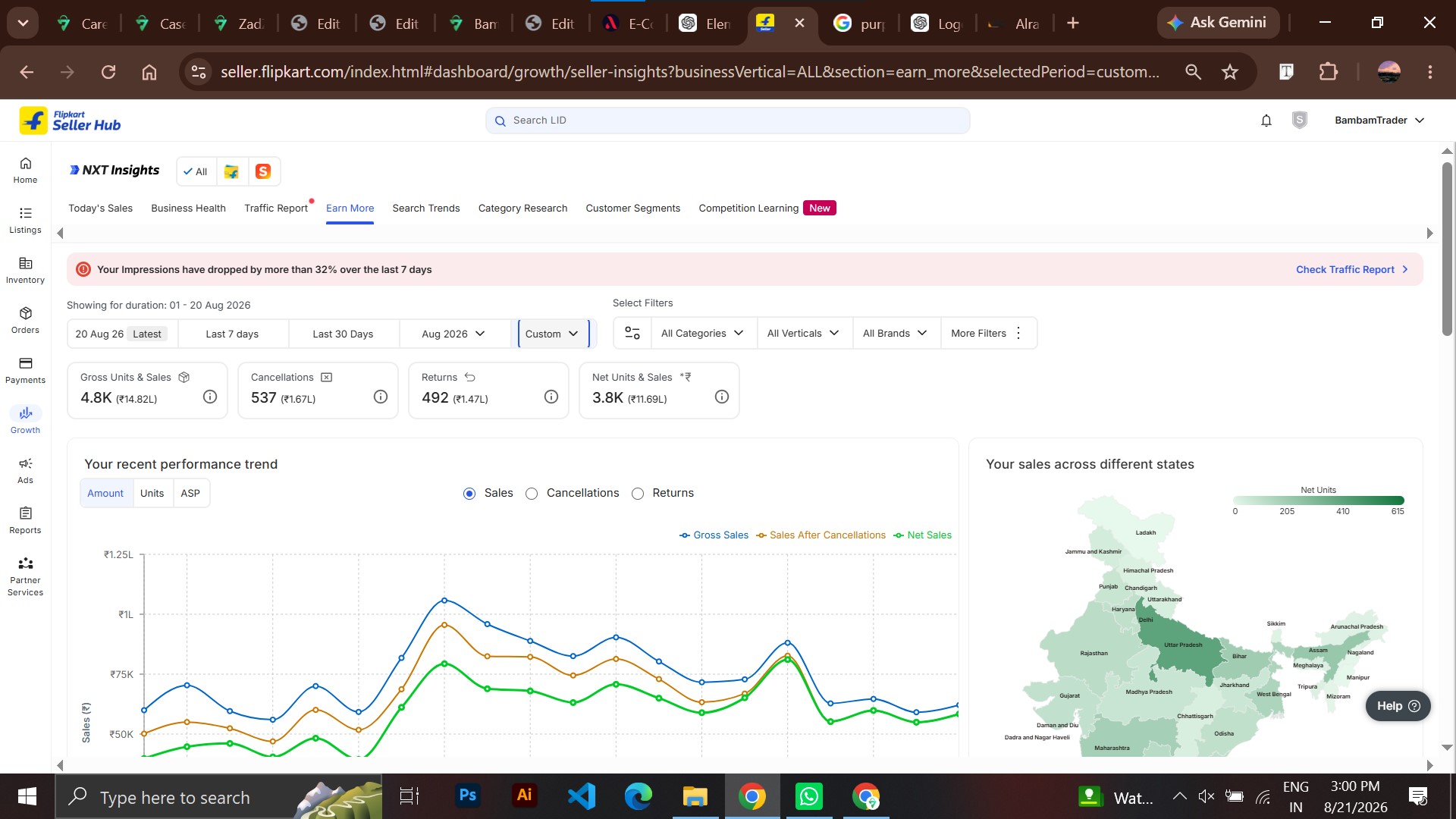Click the Windows taskbar search box
The width and height of the screenshot is (1456, 819).
[218, 796]
